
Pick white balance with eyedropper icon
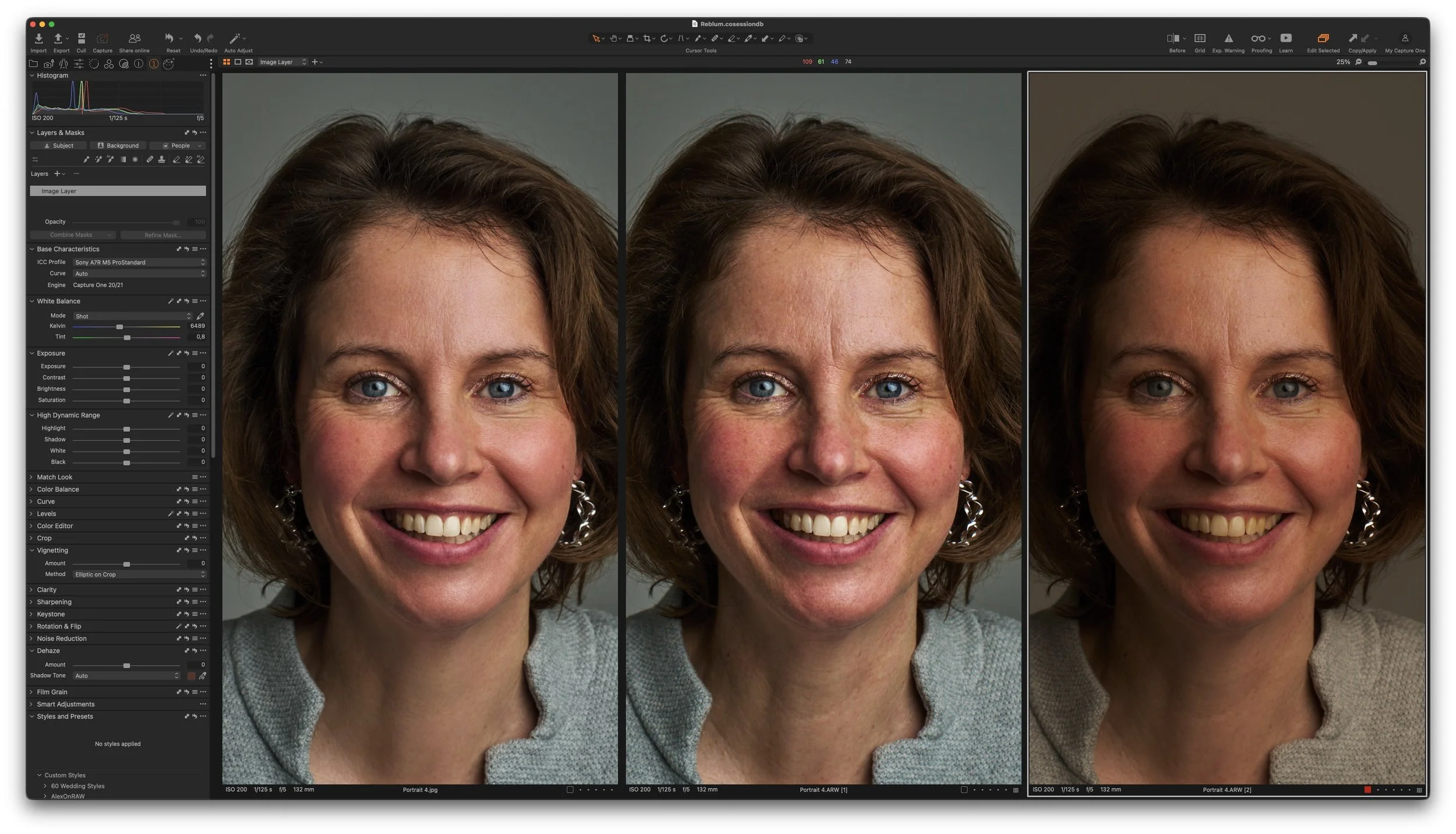200,316
